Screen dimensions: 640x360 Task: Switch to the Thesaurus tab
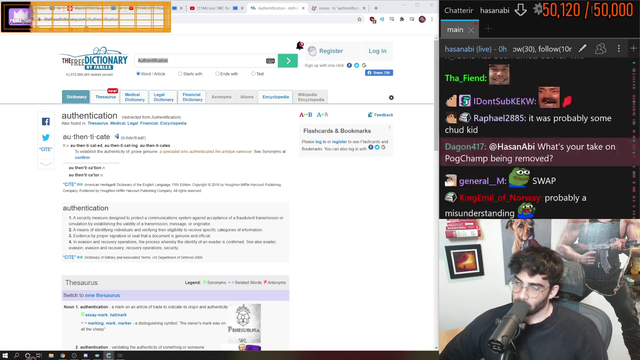[x=105, y=97]
